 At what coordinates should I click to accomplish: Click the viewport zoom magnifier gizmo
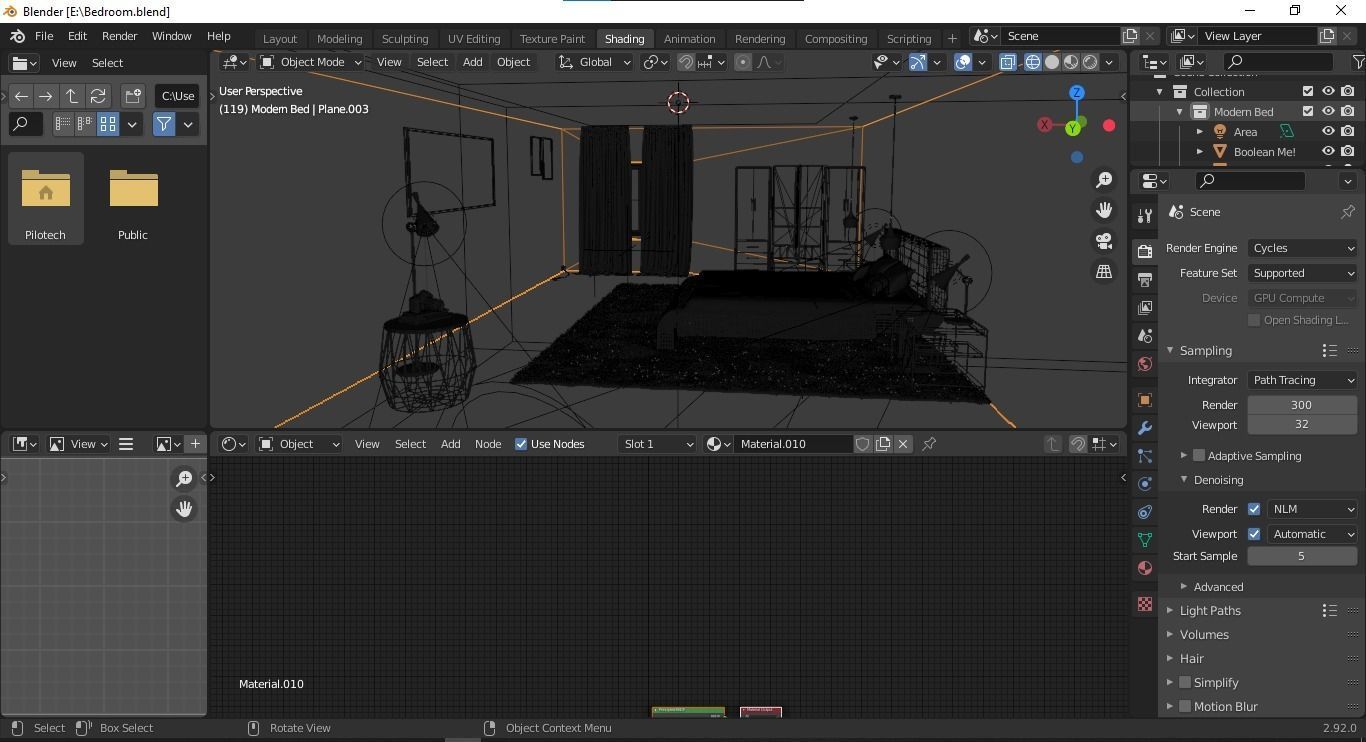coord(1104,180)
